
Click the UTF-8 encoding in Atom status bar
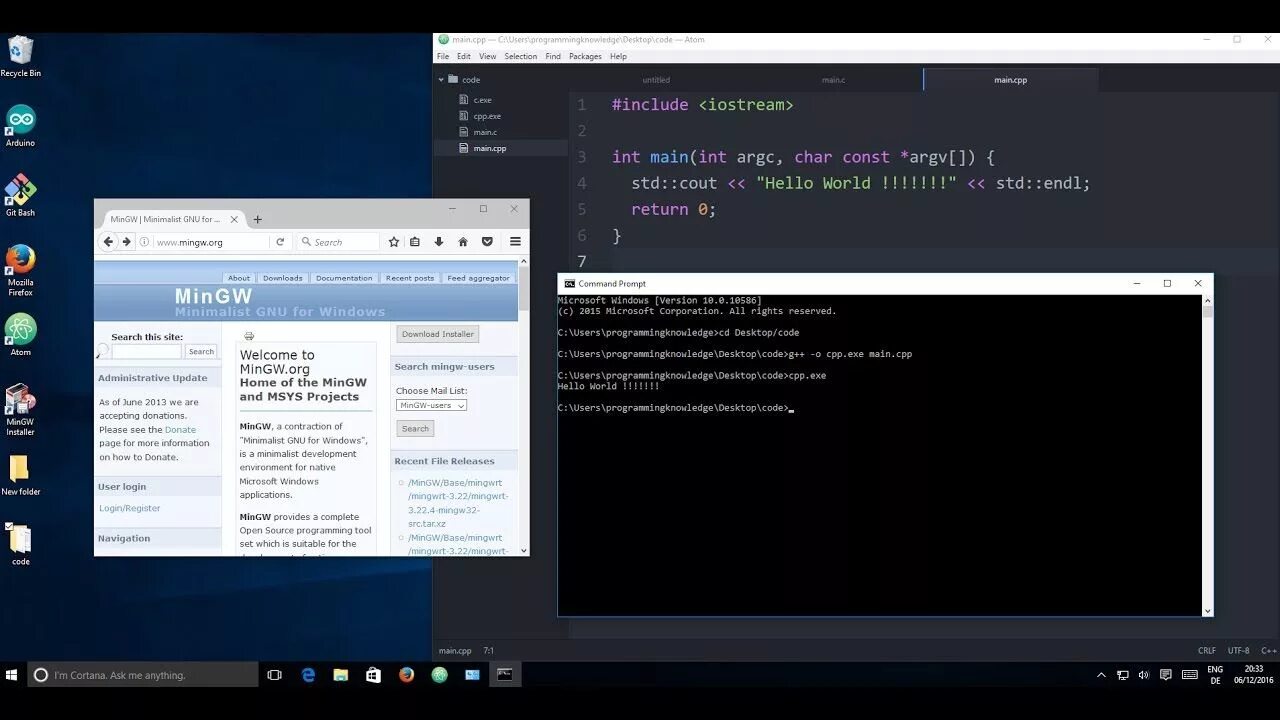pos(1238,650)
